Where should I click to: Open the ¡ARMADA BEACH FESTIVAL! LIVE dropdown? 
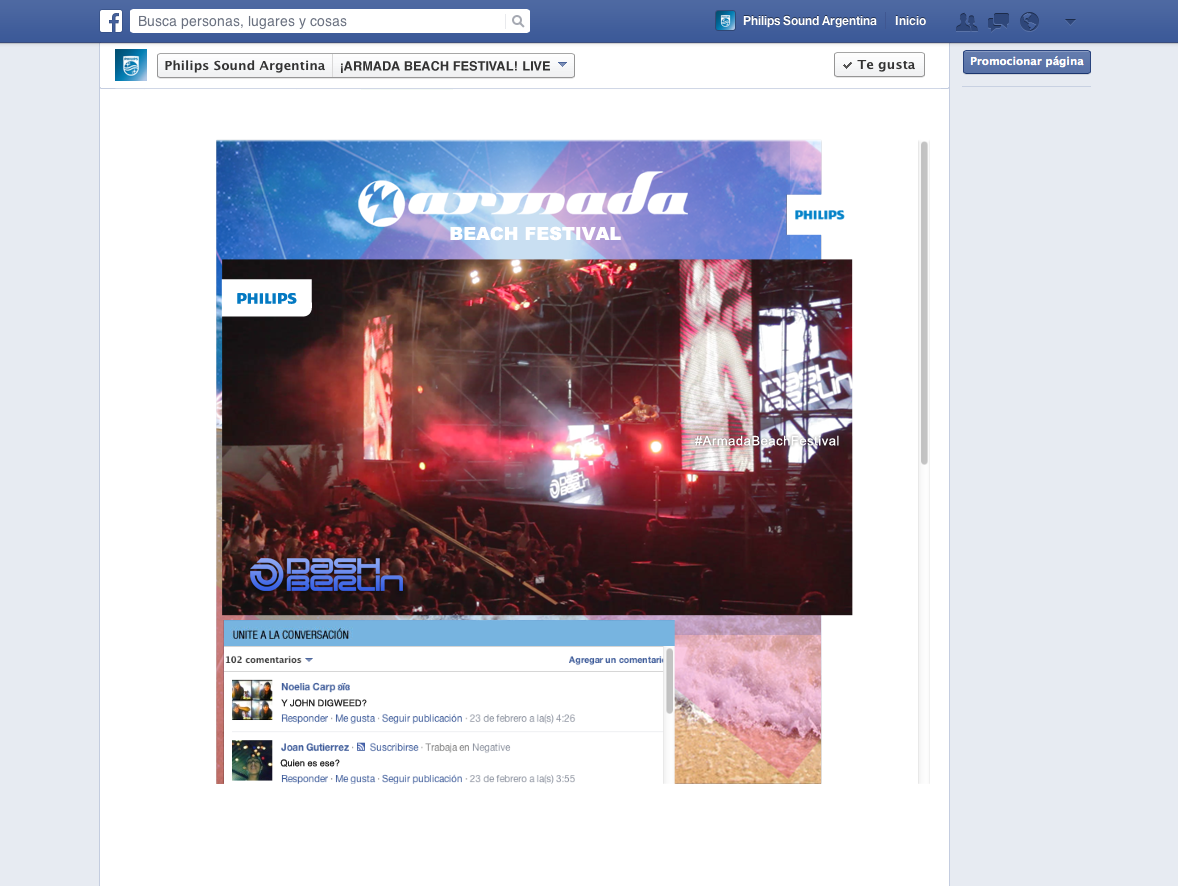[x=454, y=65]
